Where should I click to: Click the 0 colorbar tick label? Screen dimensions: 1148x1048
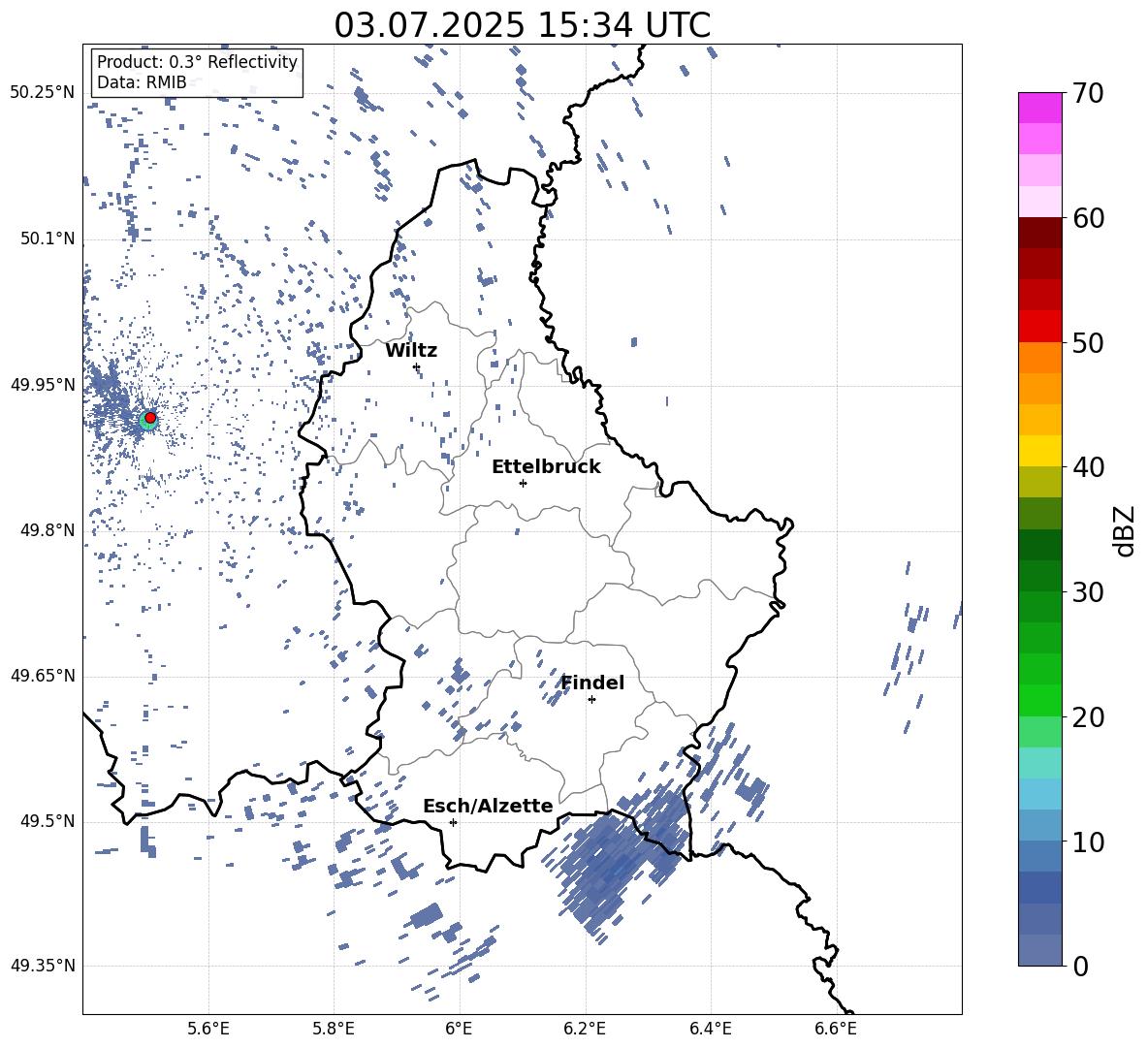[x=1080, y=966]
